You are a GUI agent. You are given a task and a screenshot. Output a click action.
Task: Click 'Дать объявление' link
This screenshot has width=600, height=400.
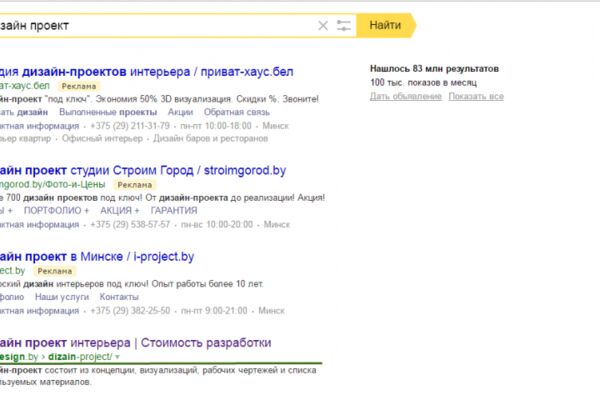[406, 96]
